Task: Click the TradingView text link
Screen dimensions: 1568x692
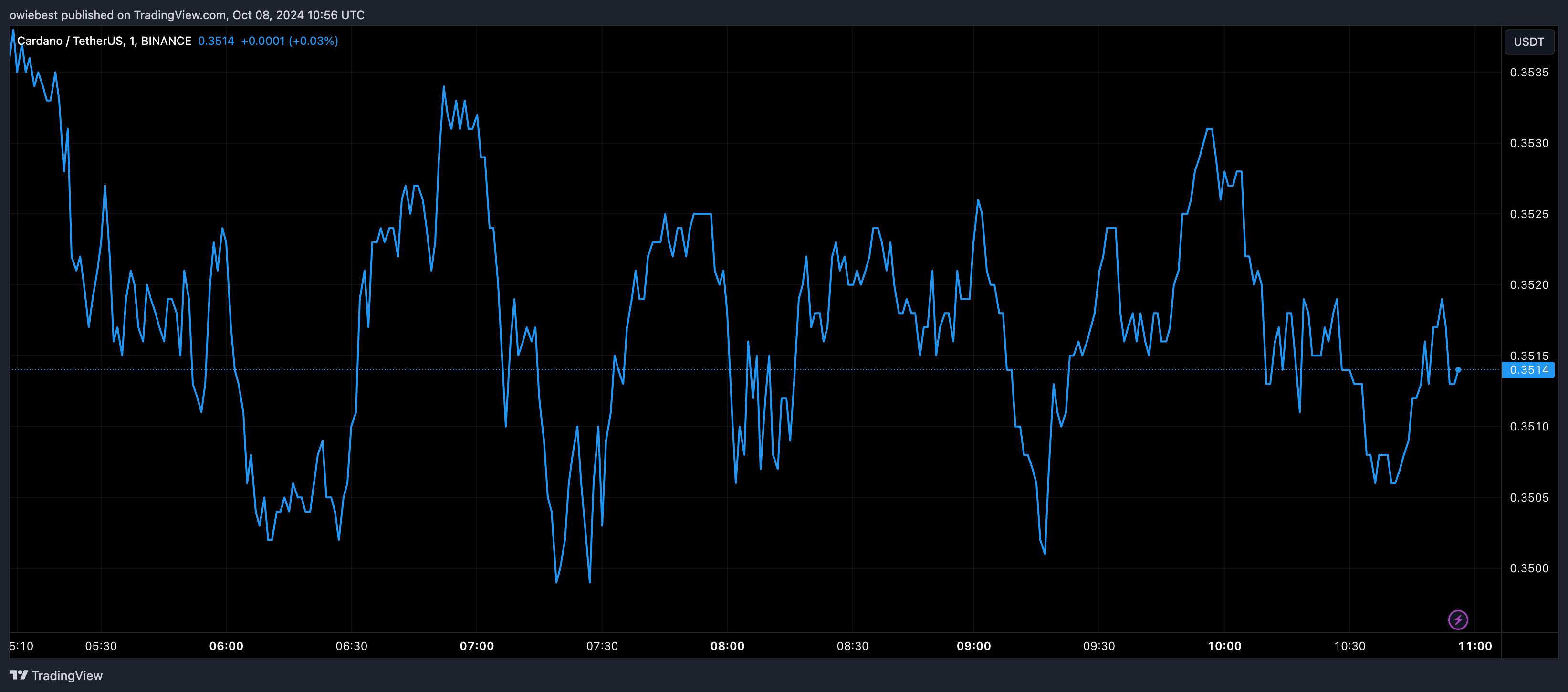Action: (x=67, y=676)
